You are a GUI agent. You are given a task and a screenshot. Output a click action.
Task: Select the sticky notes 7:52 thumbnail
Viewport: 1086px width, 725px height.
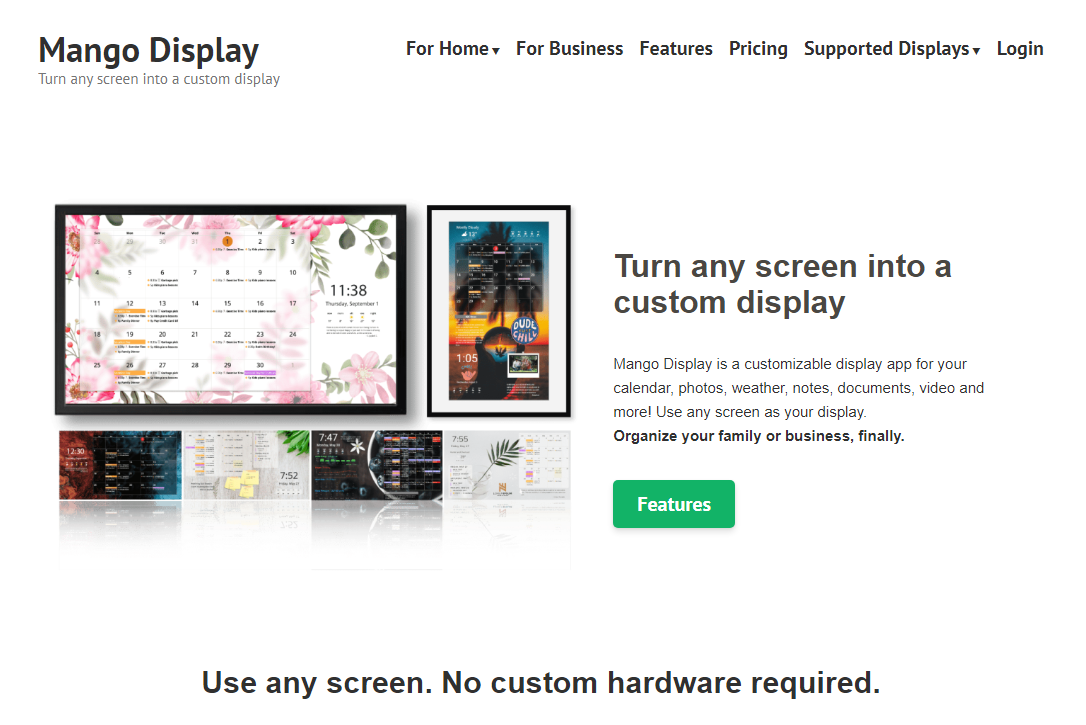point(247,465)
